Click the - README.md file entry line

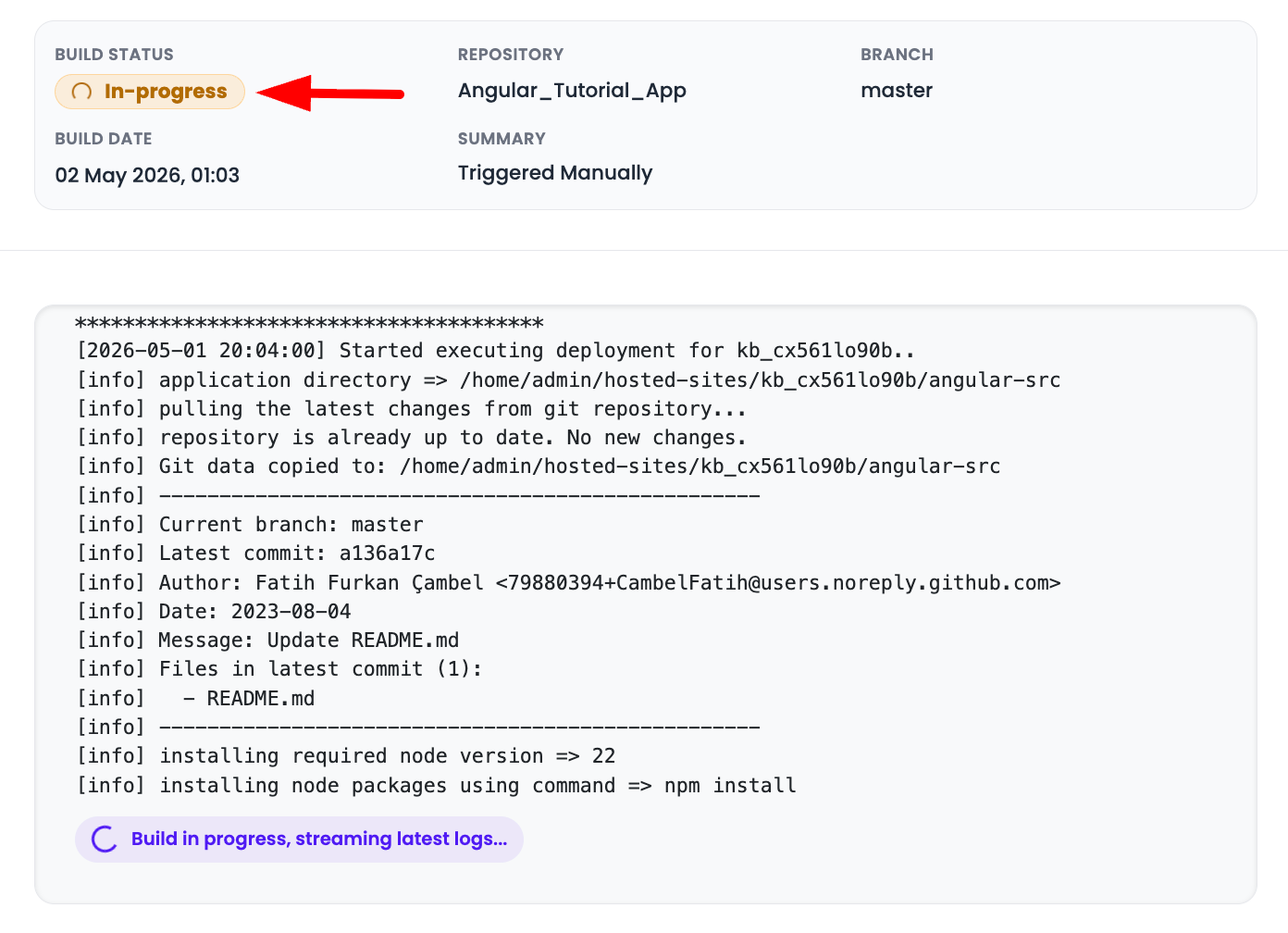pos(195,699)
